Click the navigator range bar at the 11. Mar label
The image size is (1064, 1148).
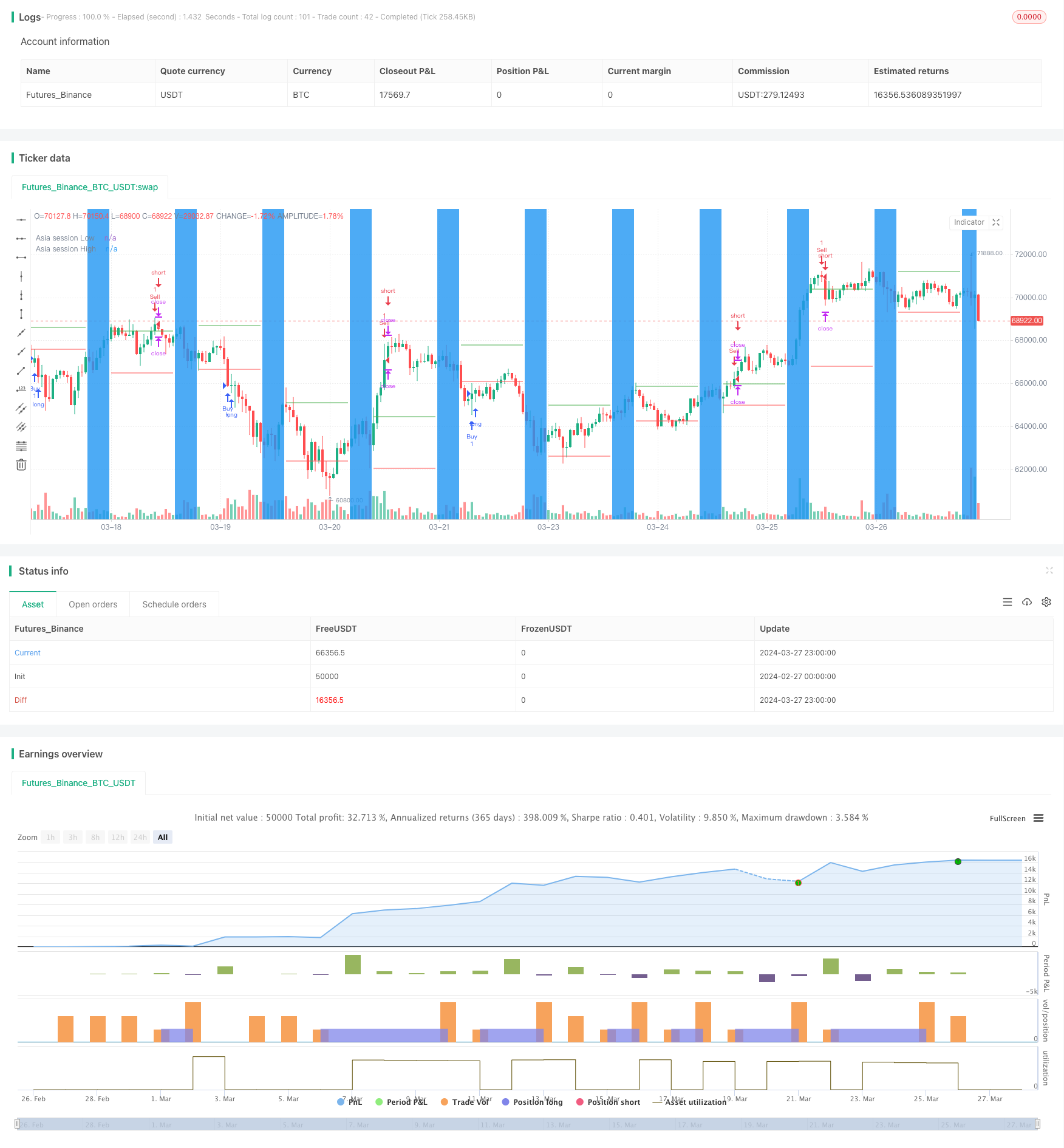(493, 1125)
